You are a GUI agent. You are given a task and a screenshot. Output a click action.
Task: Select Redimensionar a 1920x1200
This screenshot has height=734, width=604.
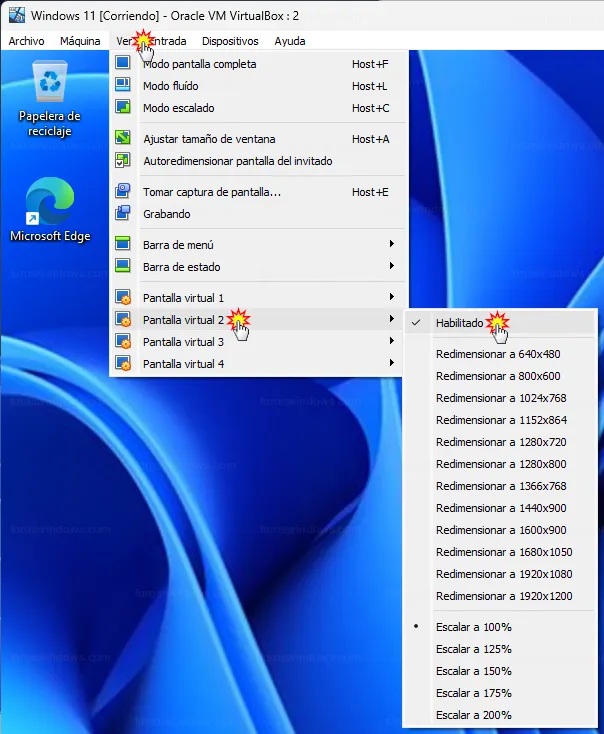tap(500, 596)
